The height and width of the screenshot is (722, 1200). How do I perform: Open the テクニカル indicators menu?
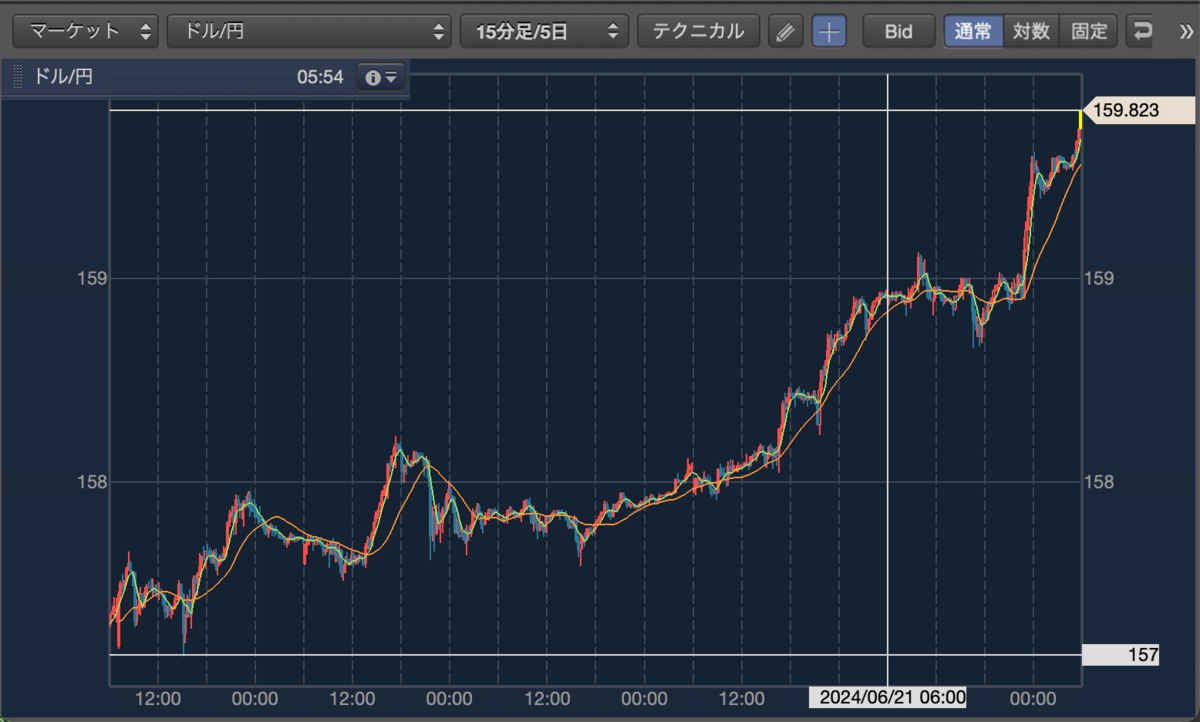point(698,31)
